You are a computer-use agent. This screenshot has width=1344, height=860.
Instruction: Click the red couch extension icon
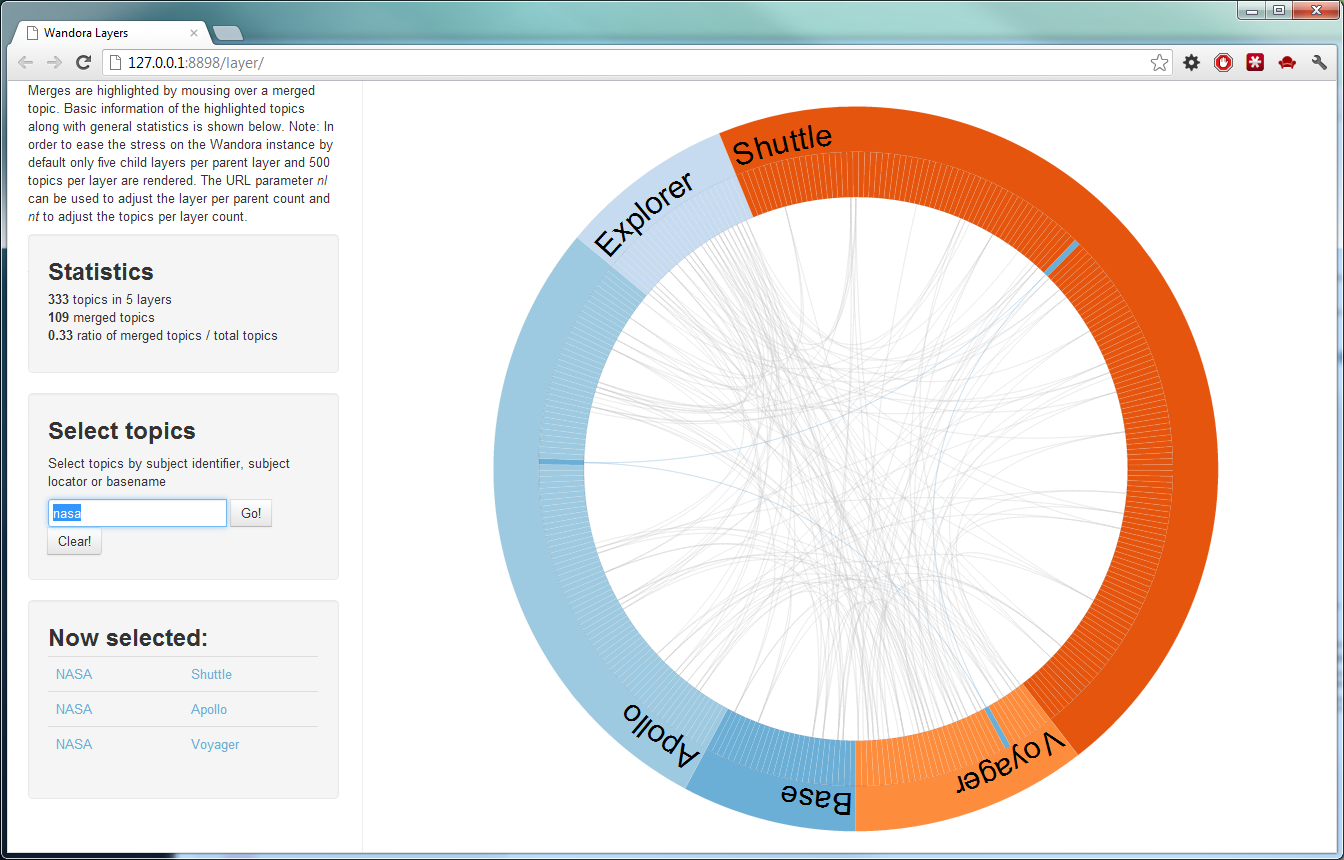1287,63
